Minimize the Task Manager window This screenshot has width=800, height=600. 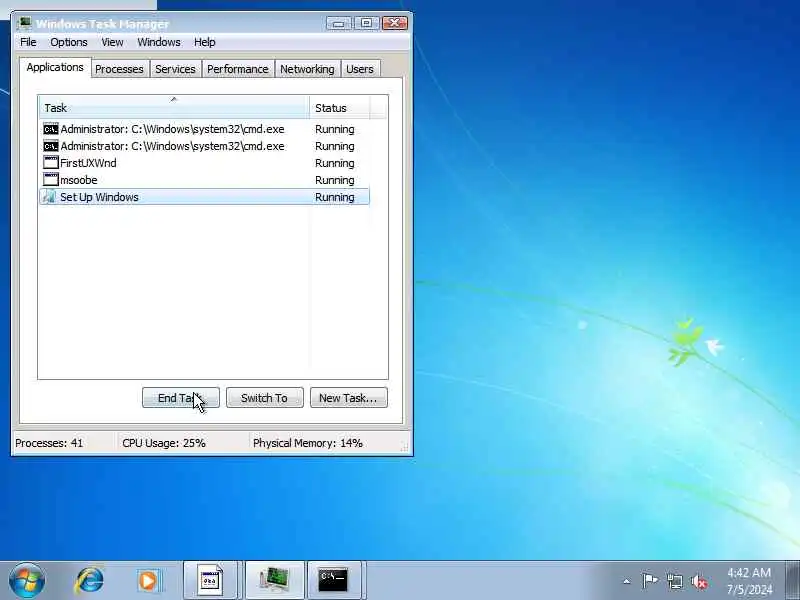coord(339,23)
